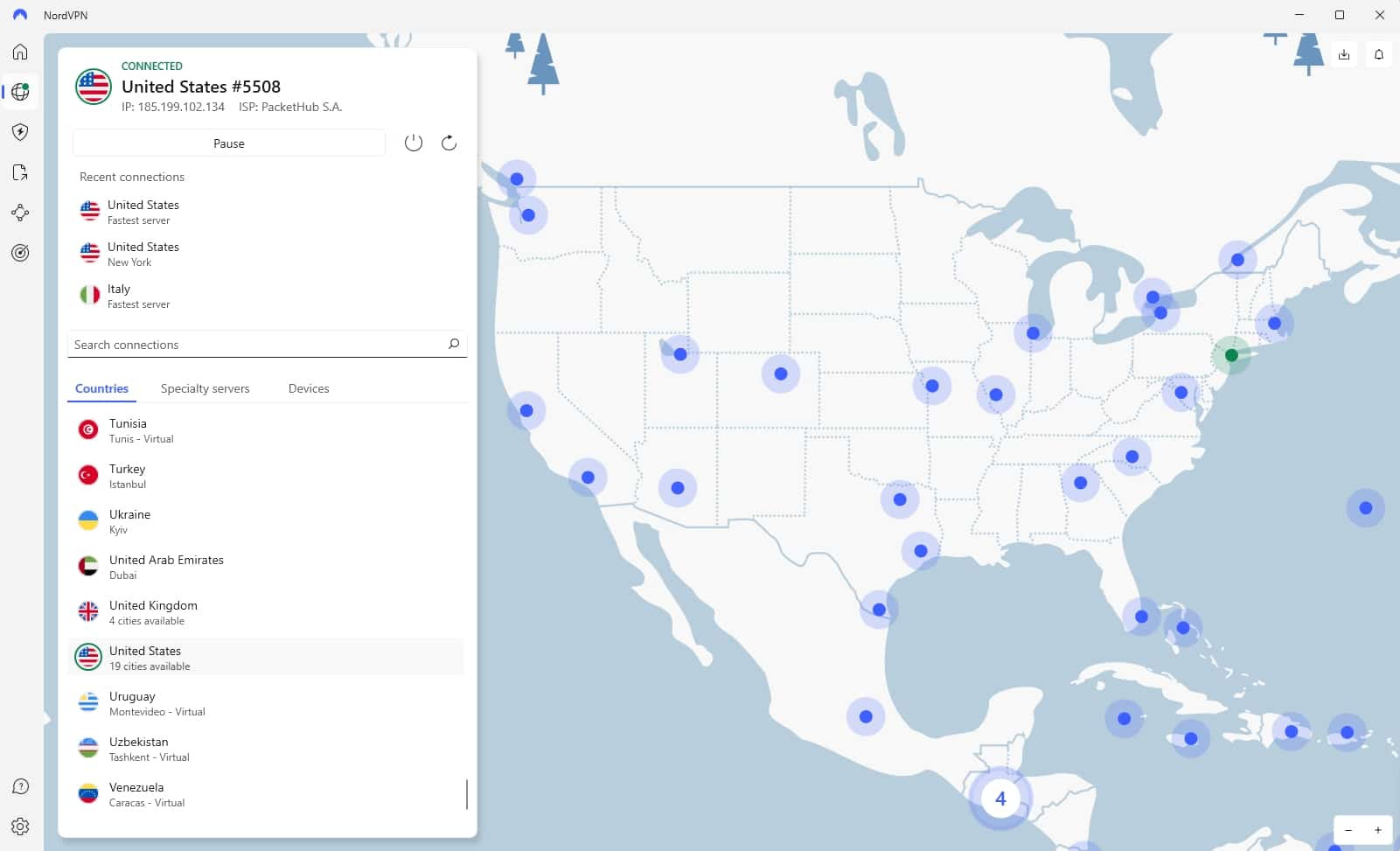
Task: Click the cluster marker labeled 4
Action: tap(1000, 799)
